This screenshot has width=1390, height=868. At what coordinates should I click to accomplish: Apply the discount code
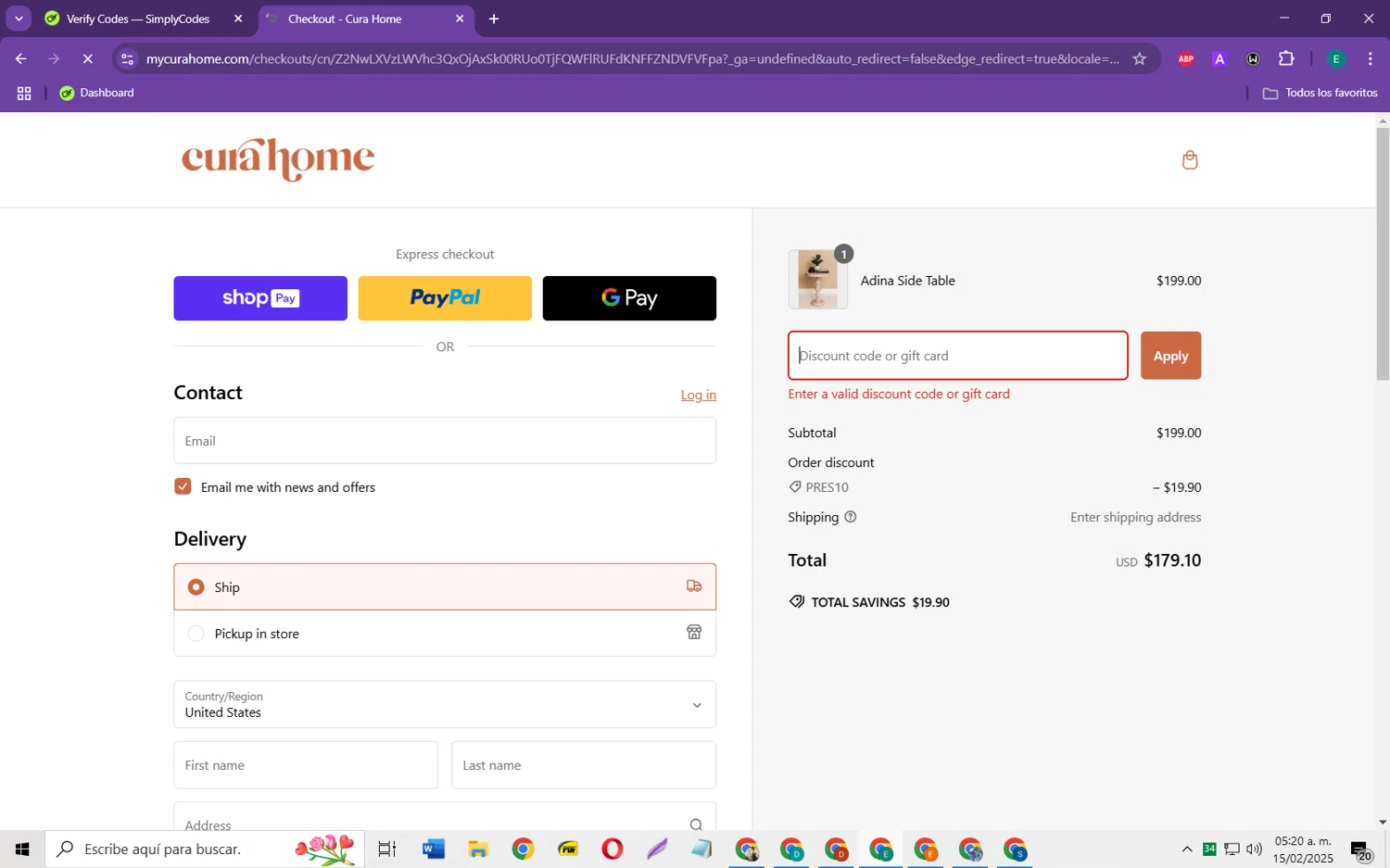pos(1170,356)
